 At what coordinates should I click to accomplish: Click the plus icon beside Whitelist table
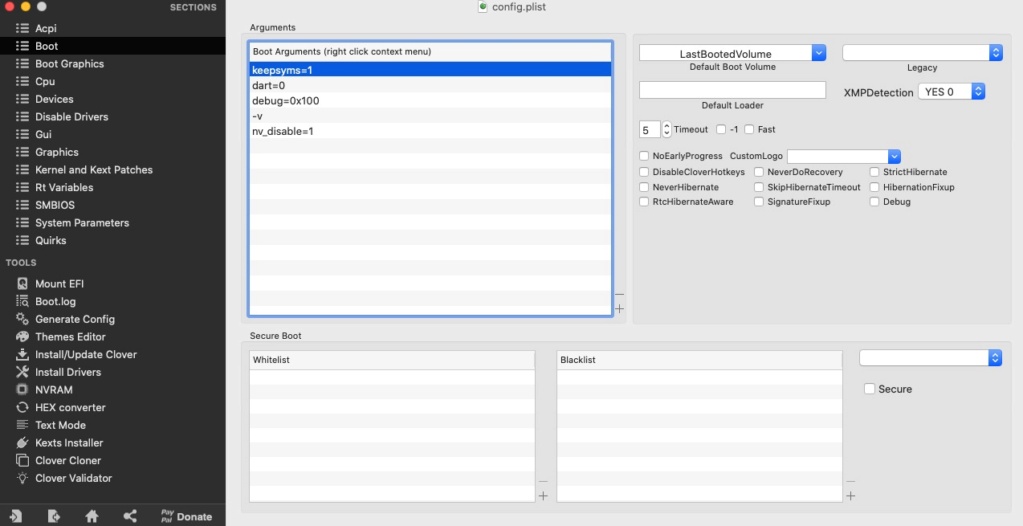(x=543, y=496)
